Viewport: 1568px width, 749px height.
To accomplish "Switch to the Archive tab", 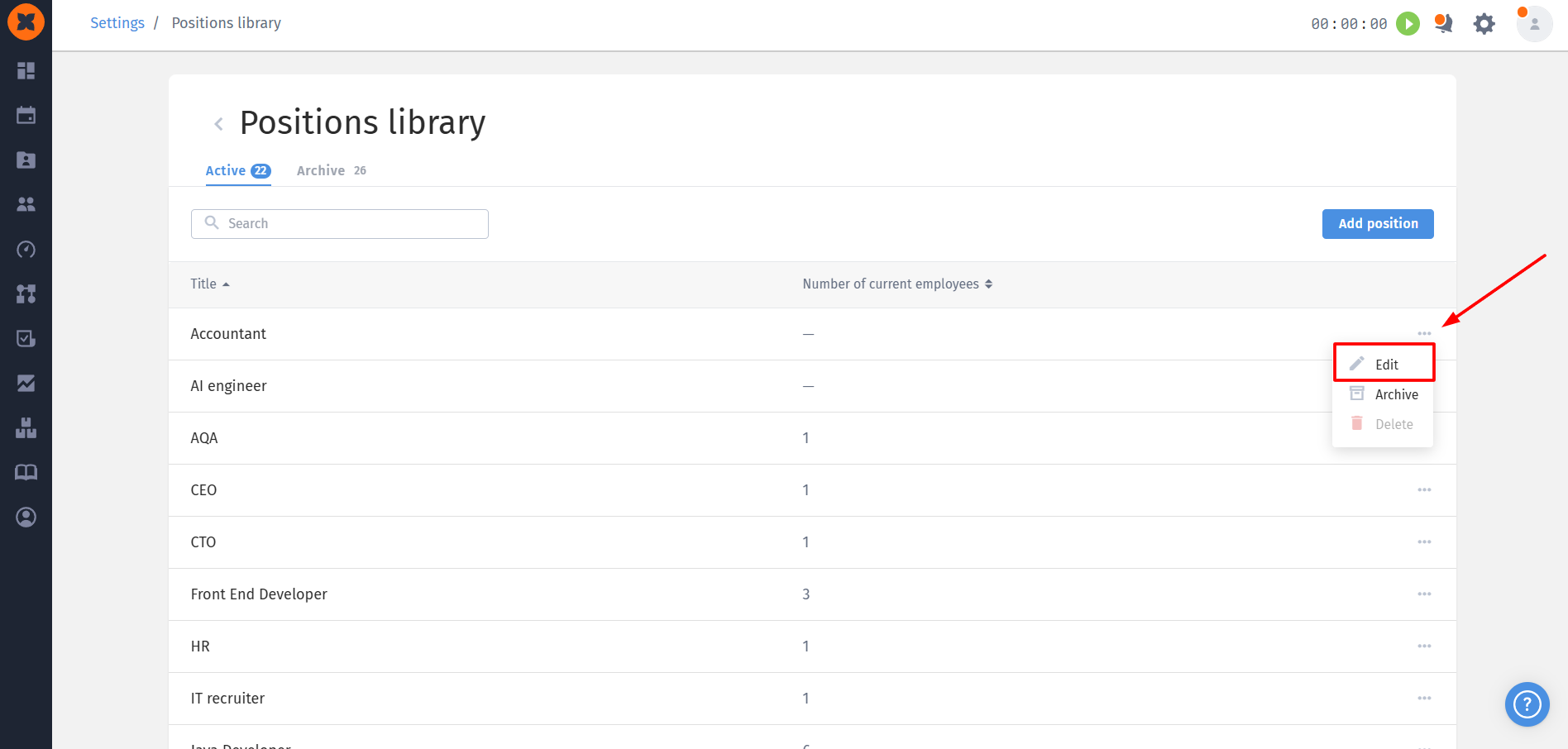I will point(331,170).
